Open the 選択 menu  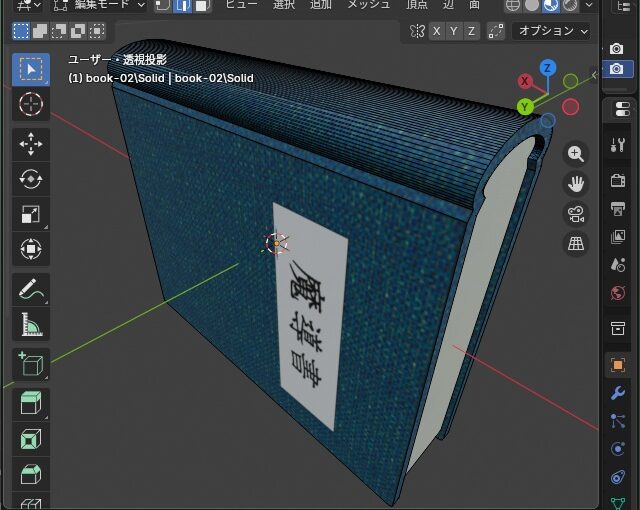click(284, 5)
